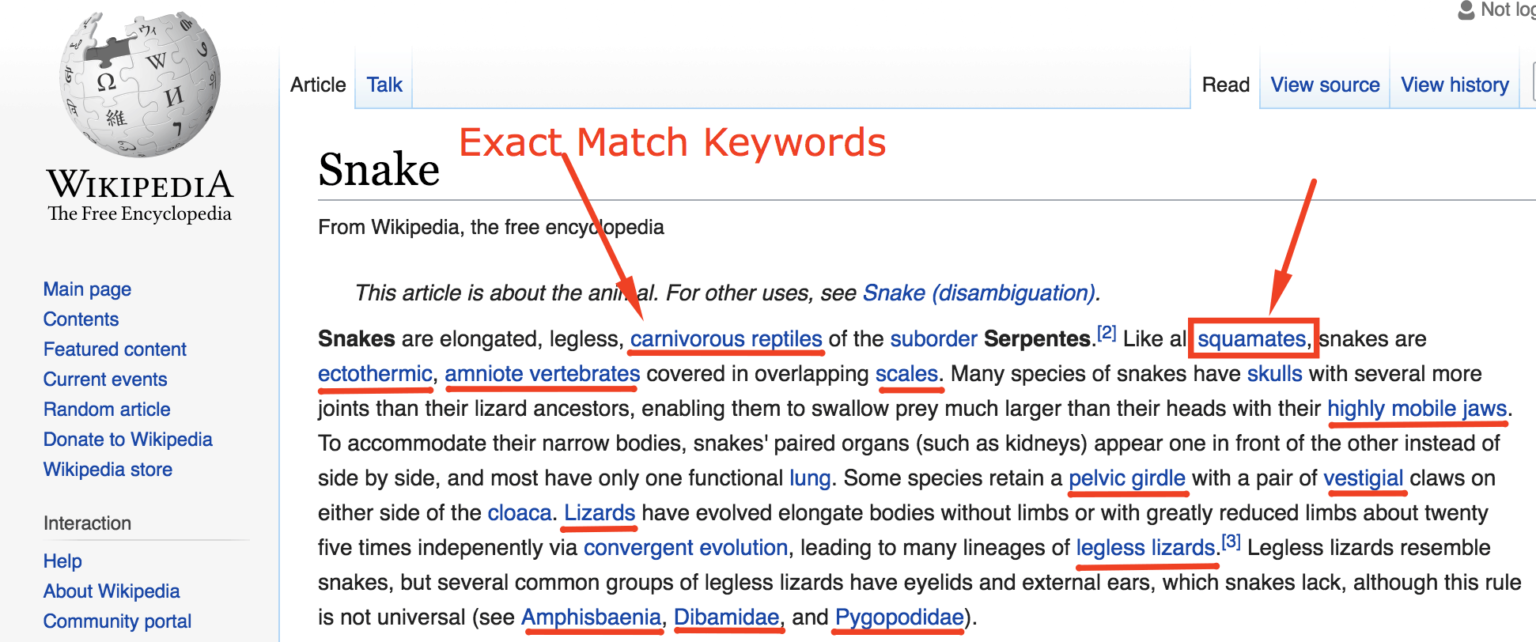This screenshot has height=642, width=1536.
Task: Switch to the Talk tab
Action: point(384,85)
